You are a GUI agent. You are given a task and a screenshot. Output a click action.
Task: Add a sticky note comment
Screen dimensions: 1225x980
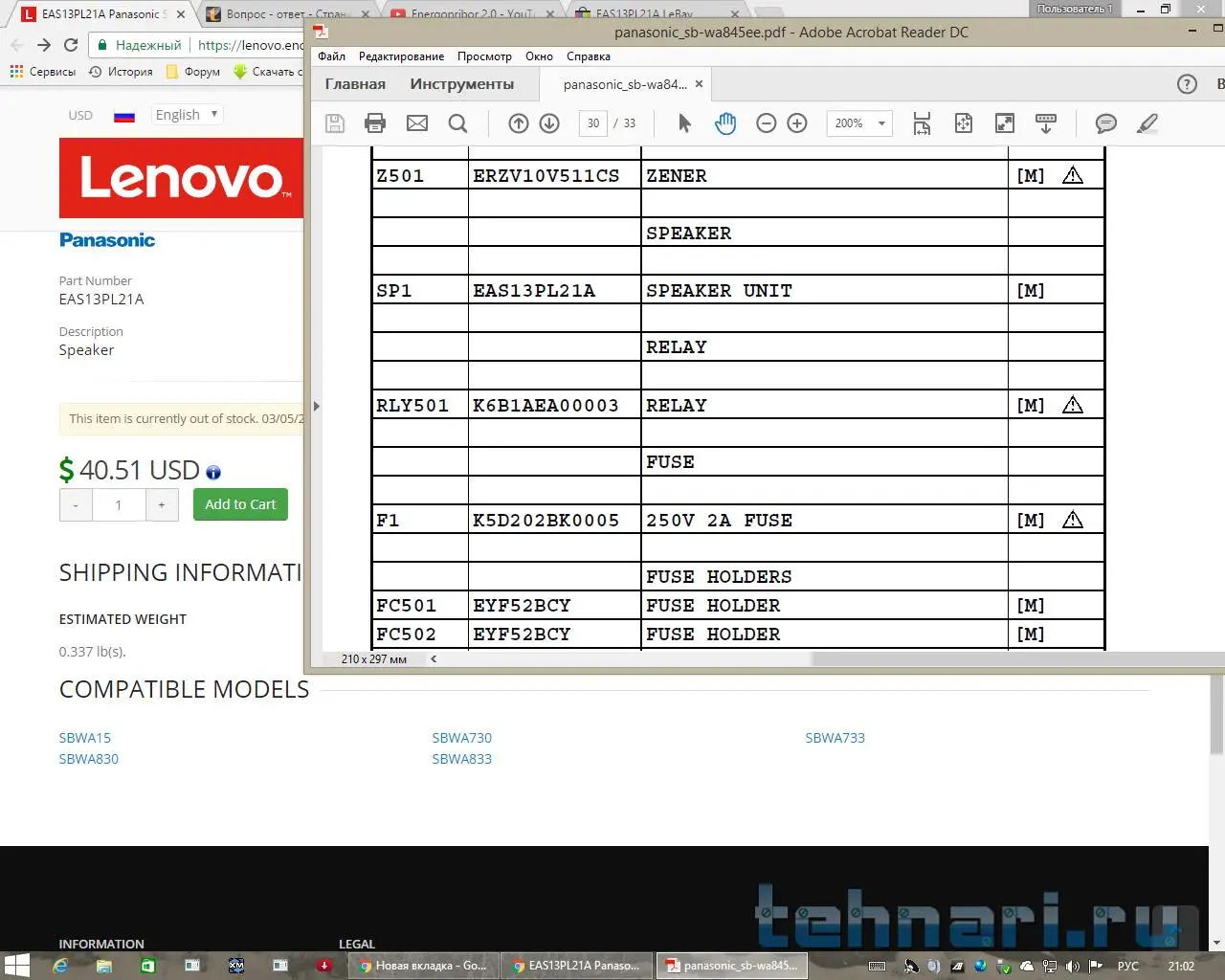coord(1106,123)
